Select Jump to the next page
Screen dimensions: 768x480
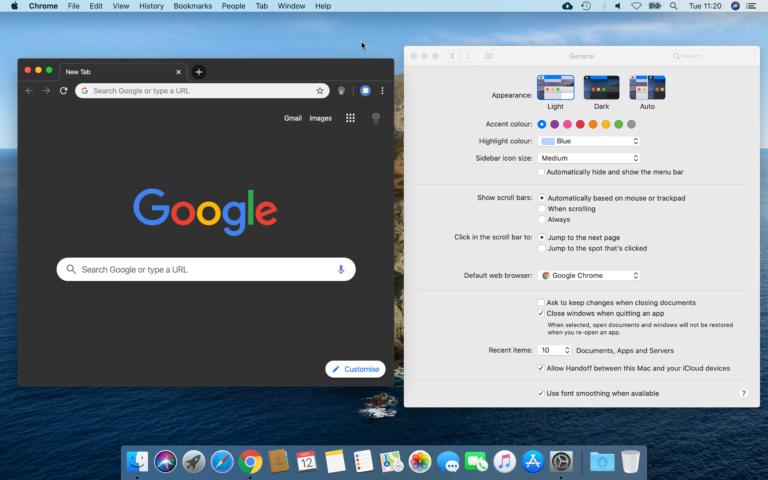point(541,237)
